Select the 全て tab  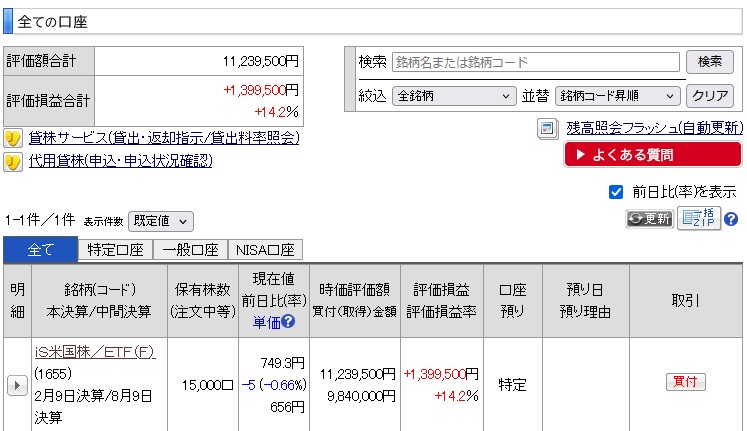(40, 250)
